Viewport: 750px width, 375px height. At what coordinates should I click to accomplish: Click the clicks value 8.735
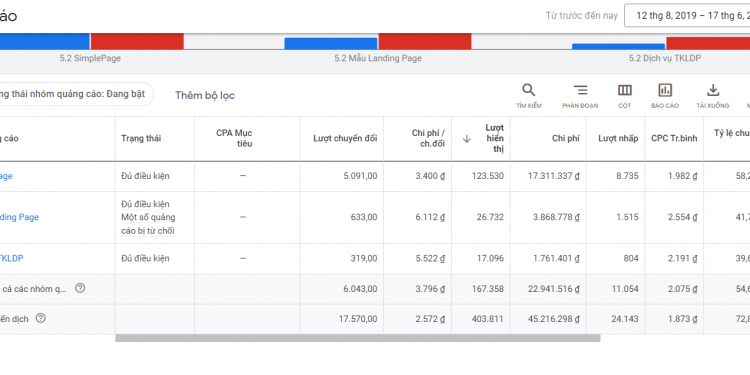[x=628, y=176]
